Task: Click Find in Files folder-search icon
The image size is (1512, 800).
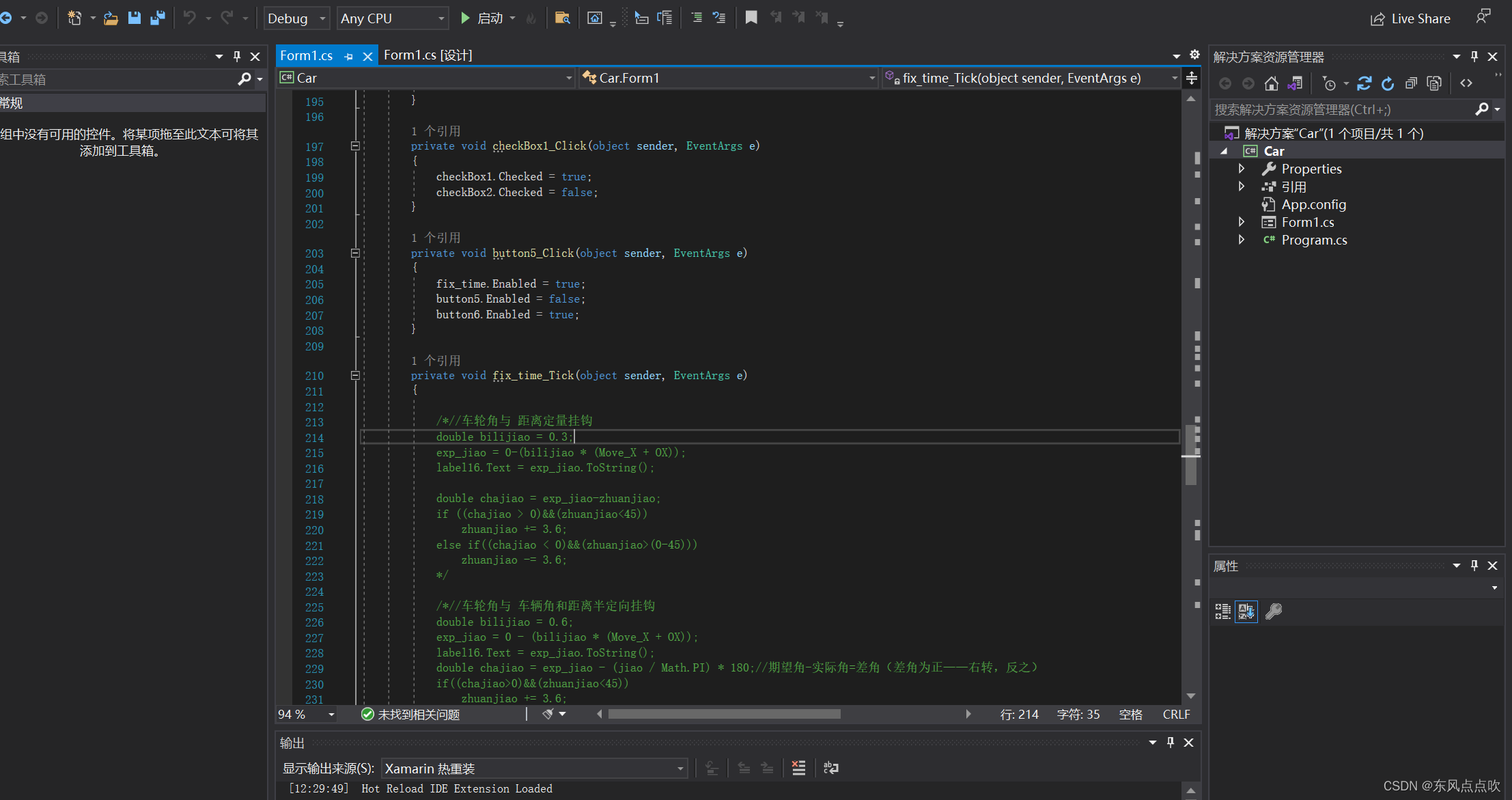Action: click(562, 18)
